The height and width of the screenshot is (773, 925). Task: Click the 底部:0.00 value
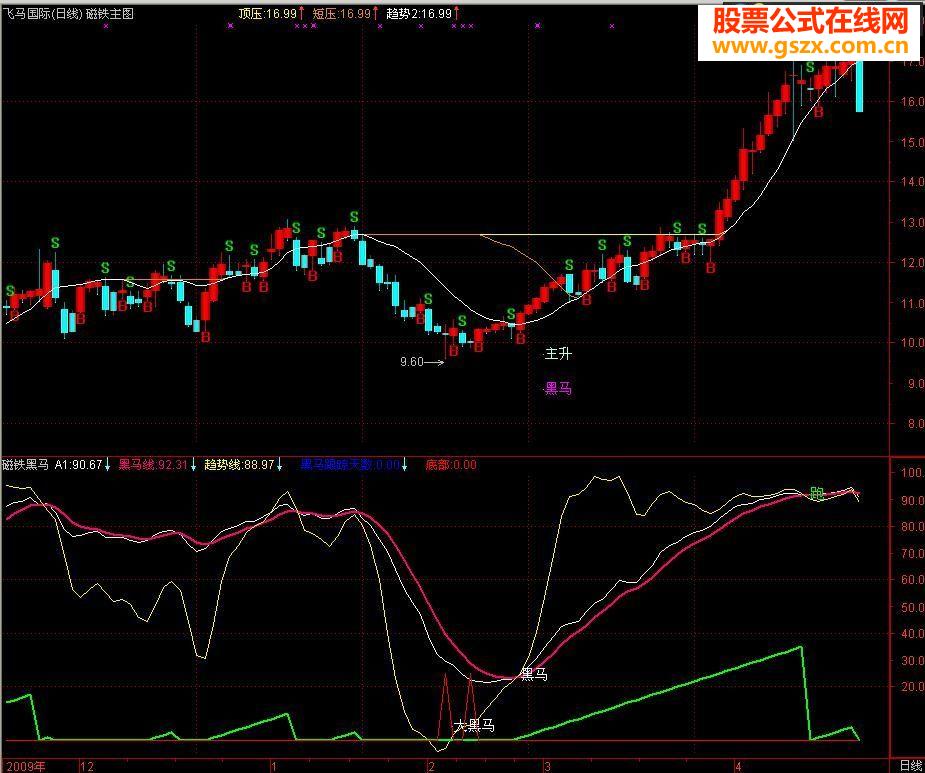coord(451,464)
